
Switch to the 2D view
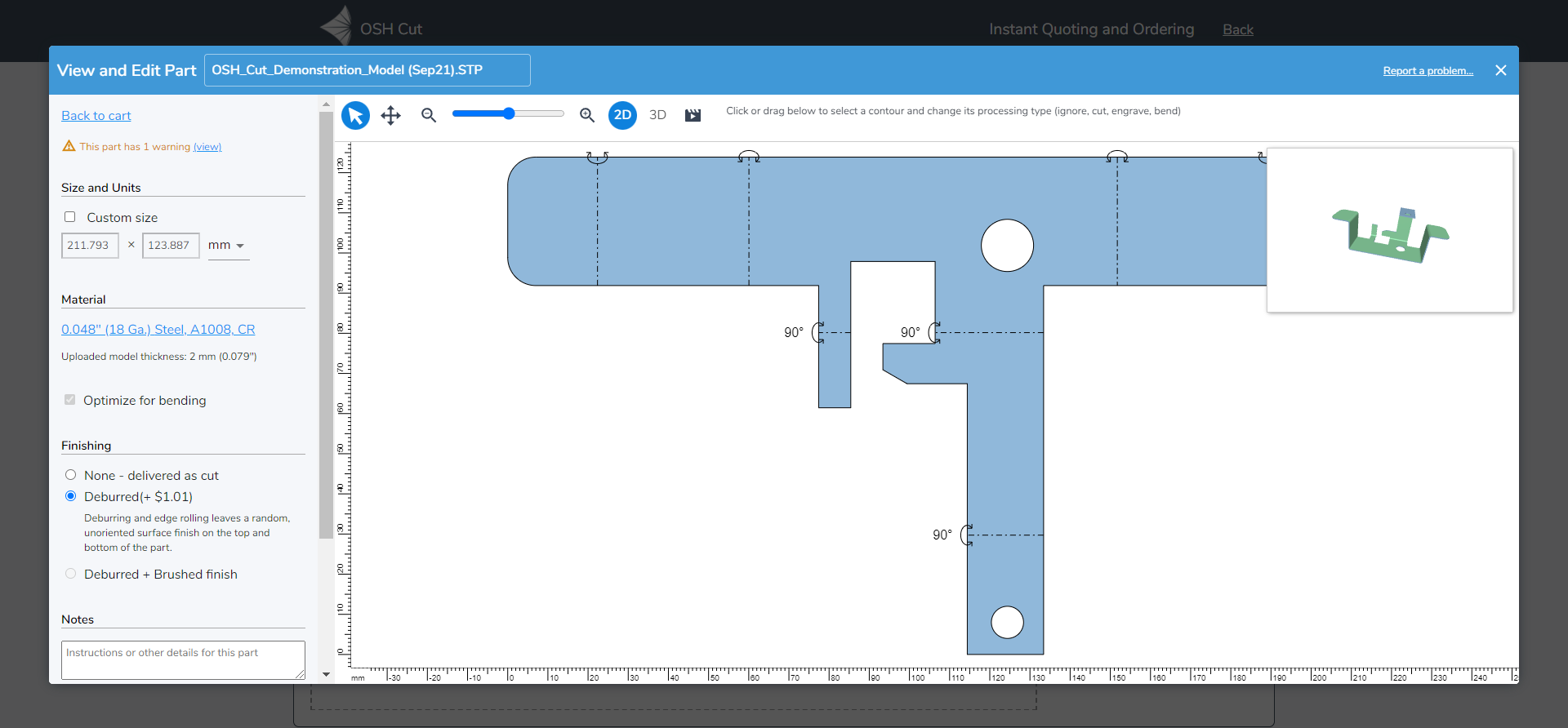(x=622, y=115)
